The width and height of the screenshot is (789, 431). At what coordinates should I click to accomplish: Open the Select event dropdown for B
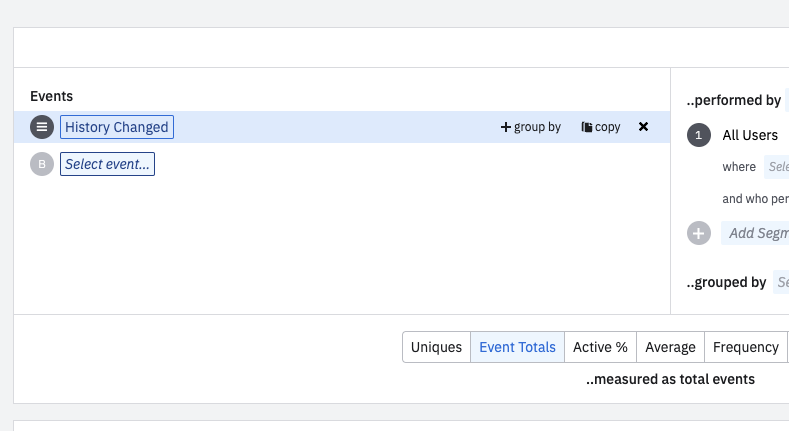[x=108, y=164]
